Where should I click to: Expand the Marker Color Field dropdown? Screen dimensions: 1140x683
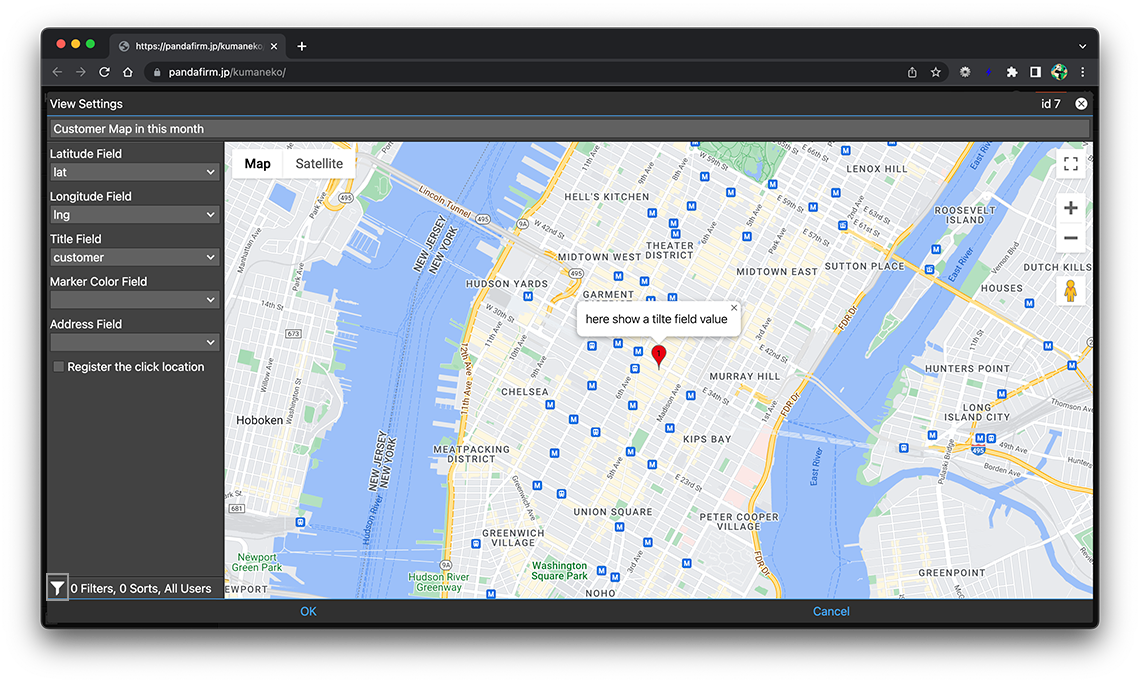click(x=134, y=300)
